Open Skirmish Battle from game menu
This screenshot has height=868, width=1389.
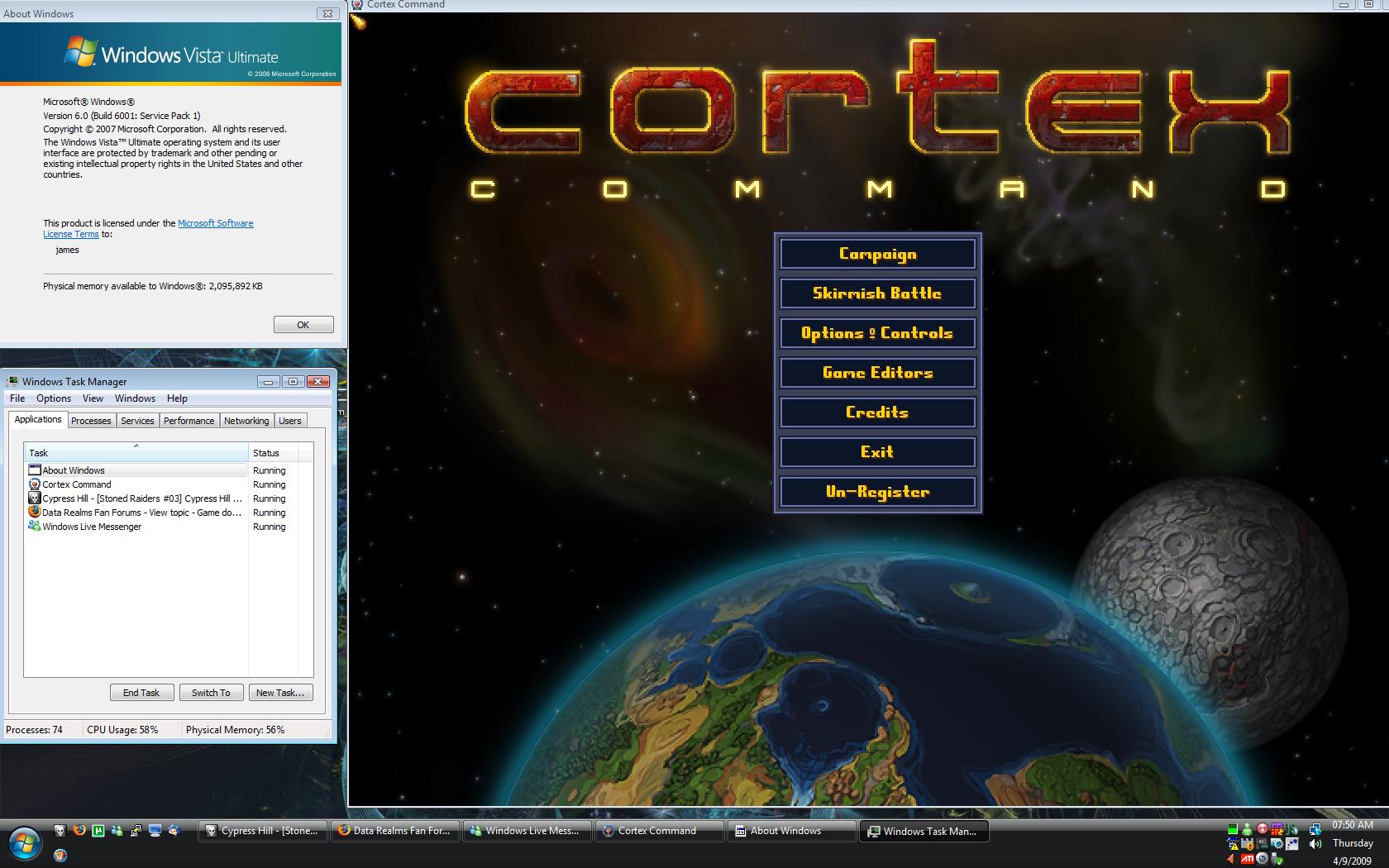[877, 293]
